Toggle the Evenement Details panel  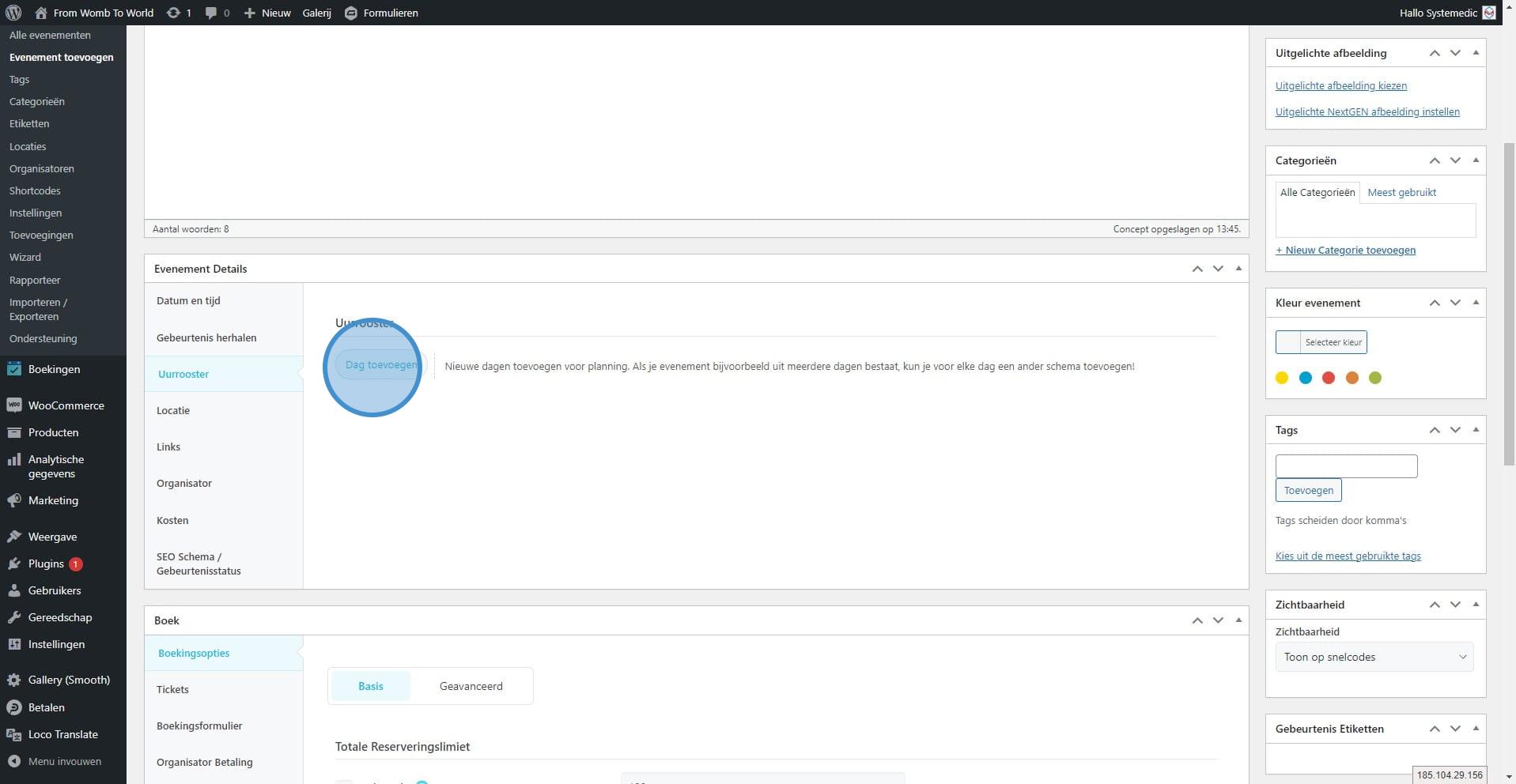[1238, 269]
